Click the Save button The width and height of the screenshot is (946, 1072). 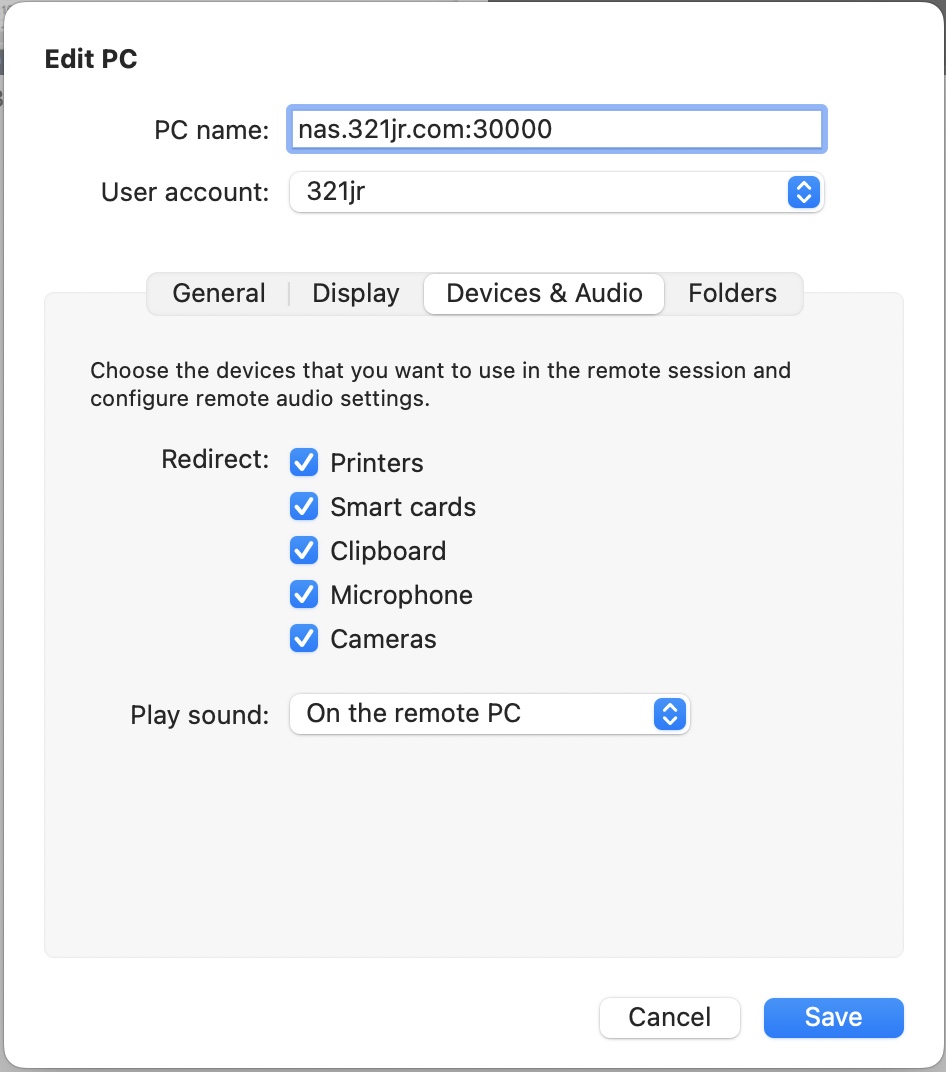(x=834, y=1017)
